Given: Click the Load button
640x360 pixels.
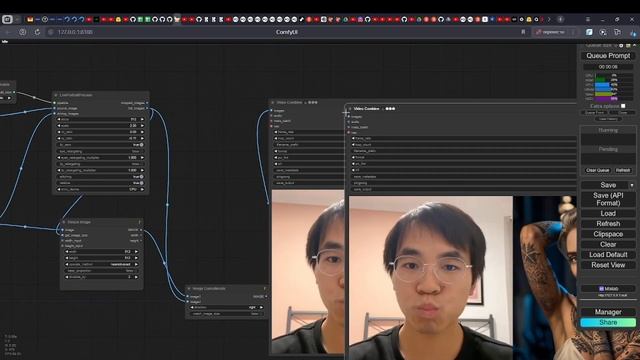Looking at the screenshot, I should [608, 213].
